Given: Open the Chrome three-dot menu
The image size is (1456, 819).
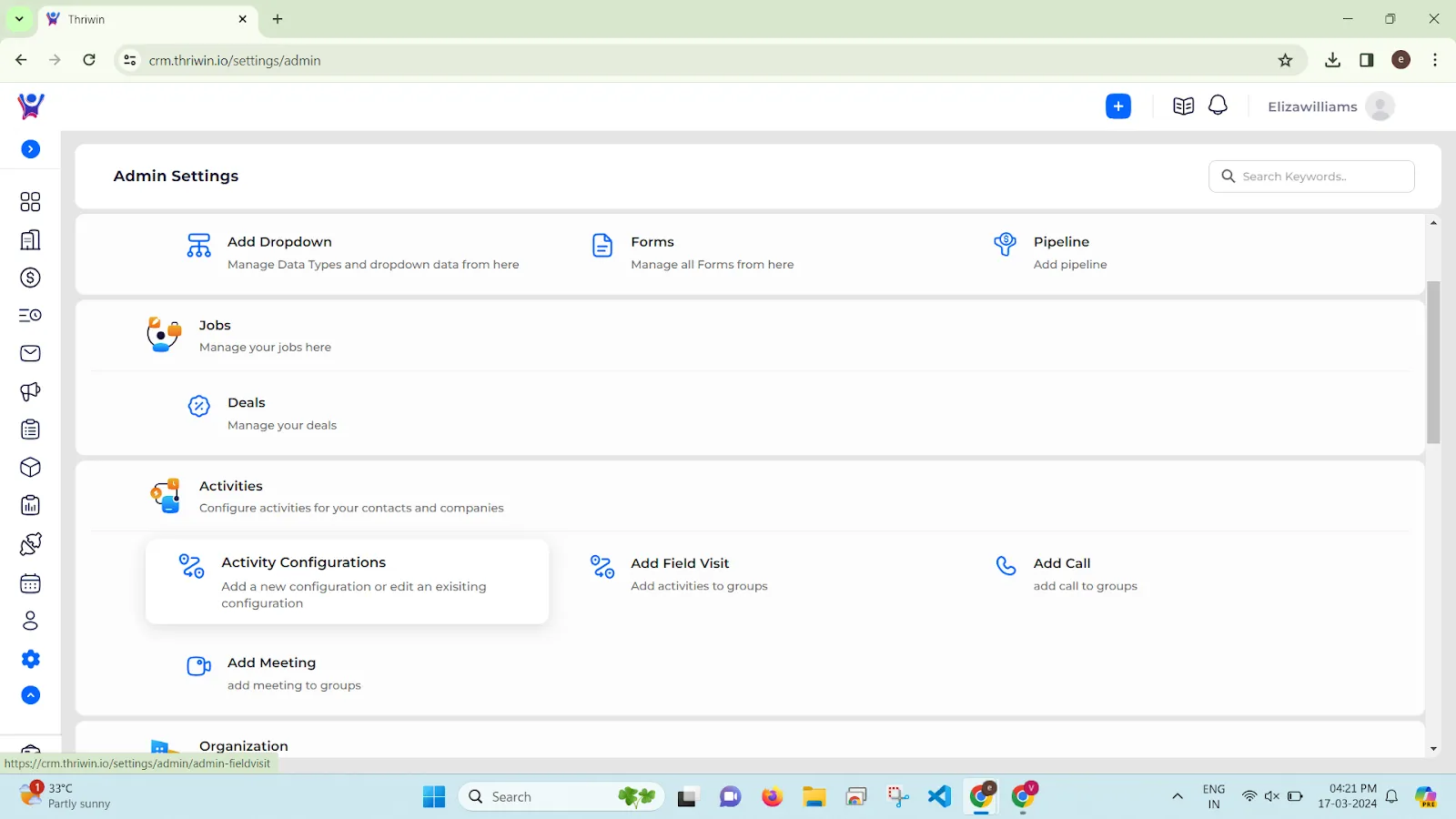Looking at the screenshot, I should pos(1435,60).
